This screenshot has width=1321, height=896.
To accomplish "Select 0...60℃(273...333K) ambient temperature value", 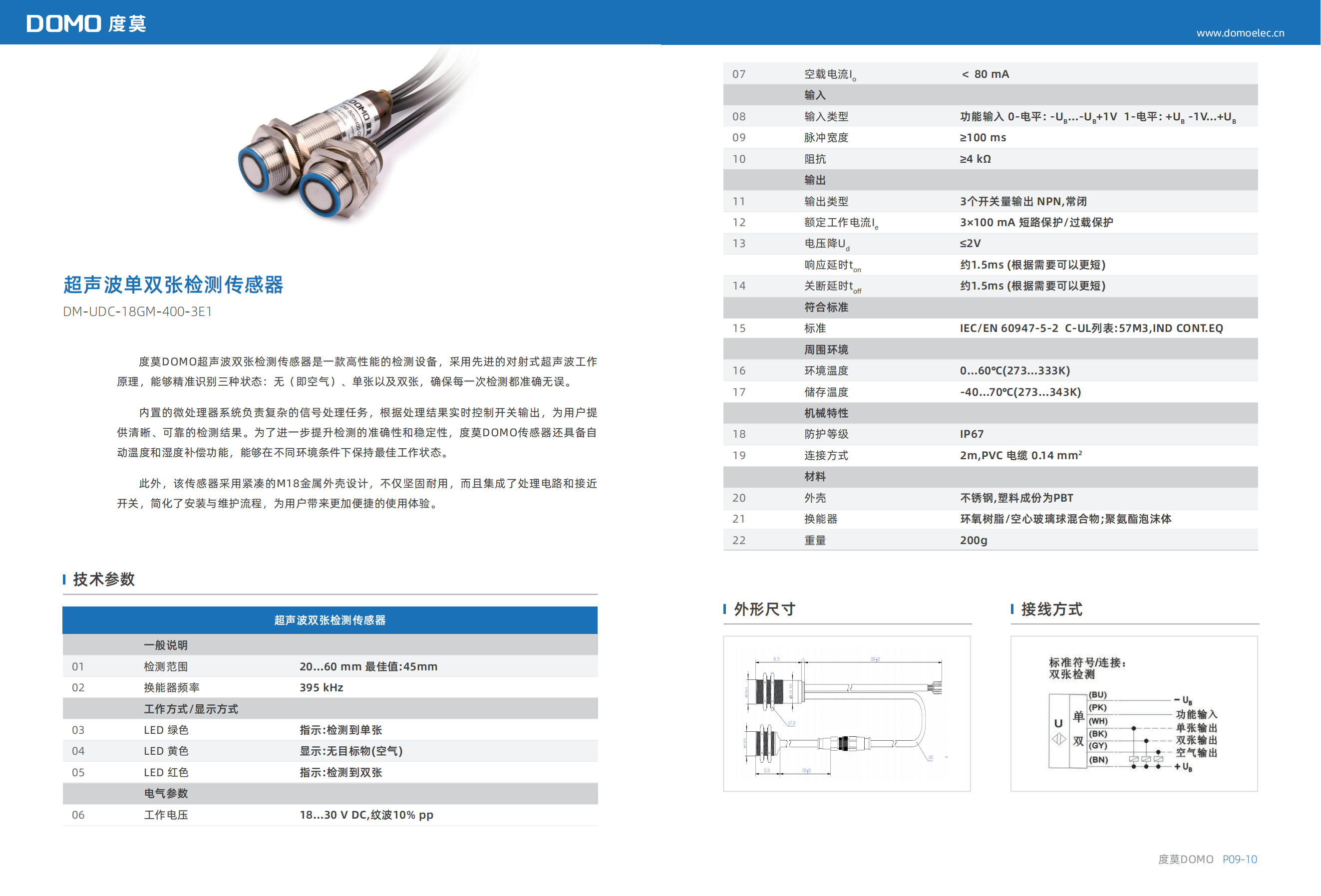I will point(1014,370).
